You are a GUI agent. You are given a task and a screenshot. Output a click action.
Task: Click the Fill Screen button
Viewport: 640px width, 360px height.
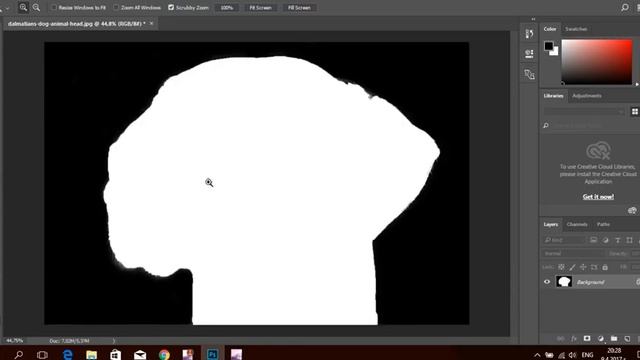[299, 7]
